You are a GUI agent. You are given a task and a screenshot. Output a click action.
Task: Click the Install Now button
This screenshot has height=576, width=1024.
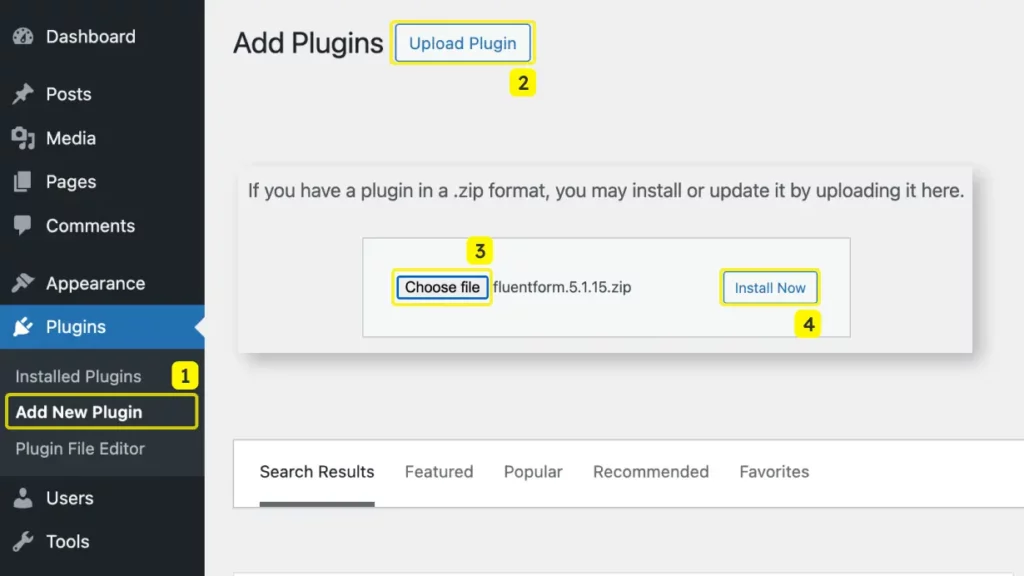770,288
